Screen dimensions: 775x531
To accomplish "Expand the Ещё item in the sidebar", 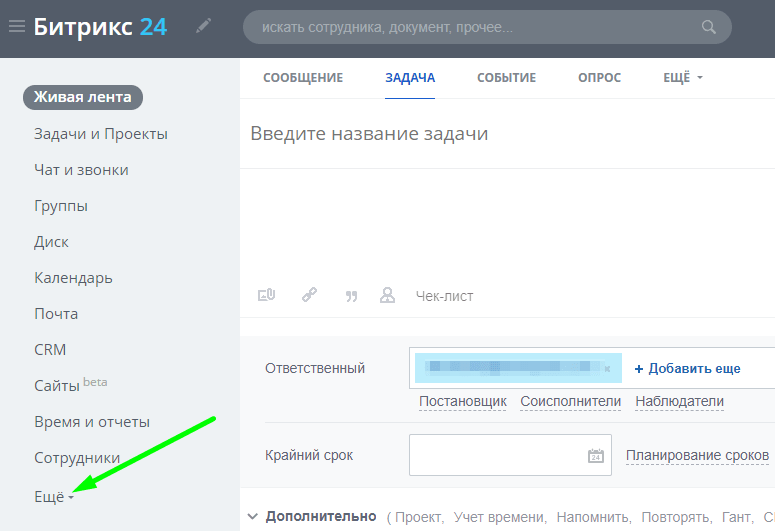I will click(x=54, y=497).
